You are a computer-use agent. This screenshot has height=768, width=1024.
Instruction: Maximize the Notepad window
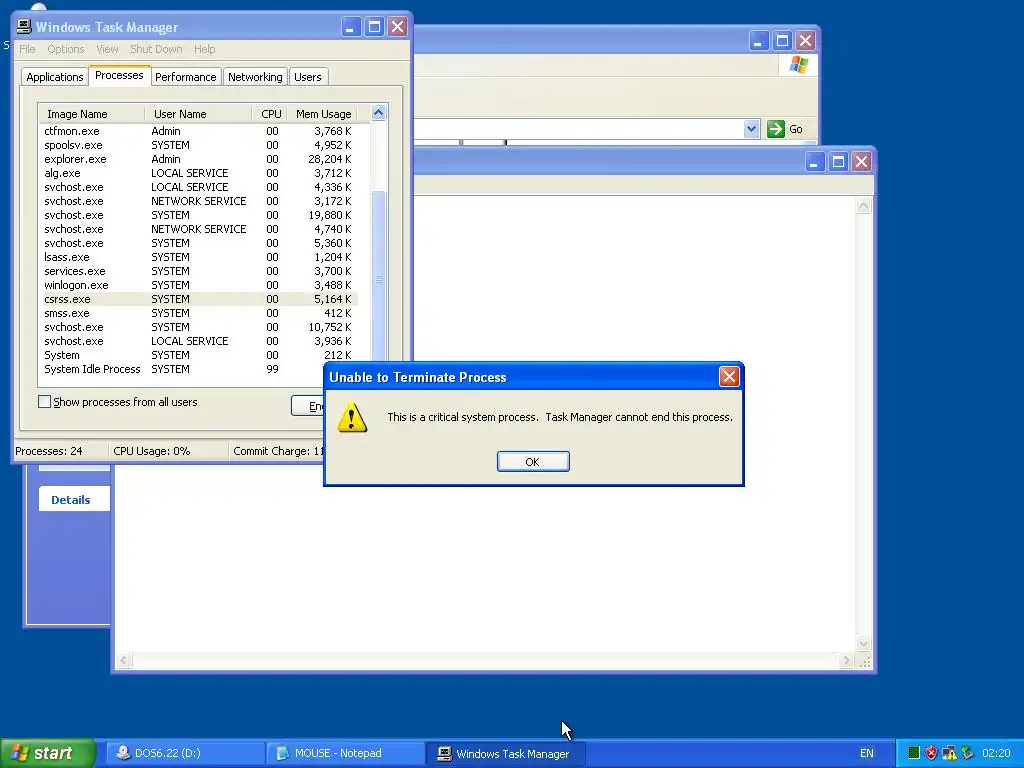tap(839, 161)
